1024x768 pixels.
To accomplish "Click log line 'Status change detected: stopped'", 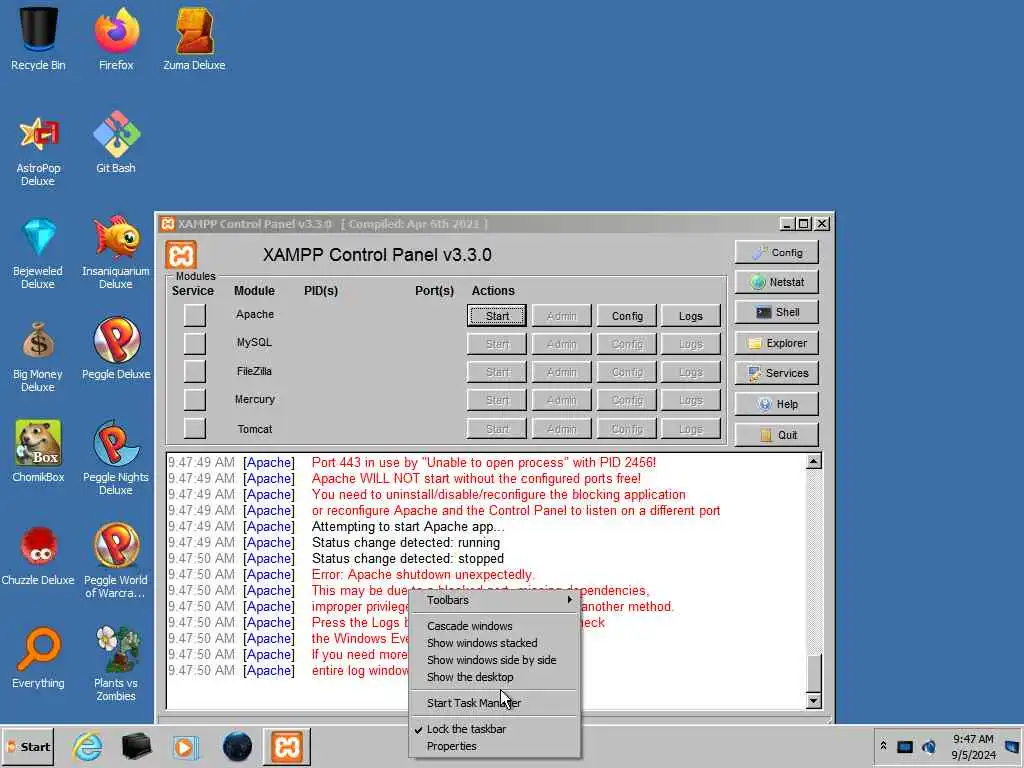I will tap(408, 559).
